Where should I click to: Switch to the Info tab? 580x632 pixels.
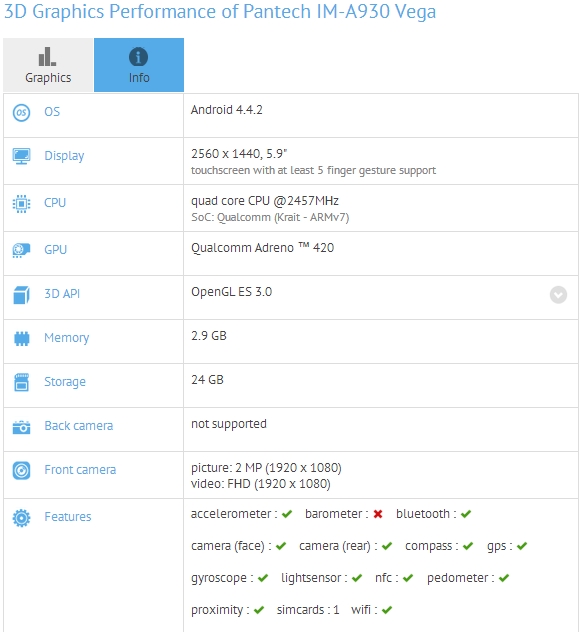139,65
